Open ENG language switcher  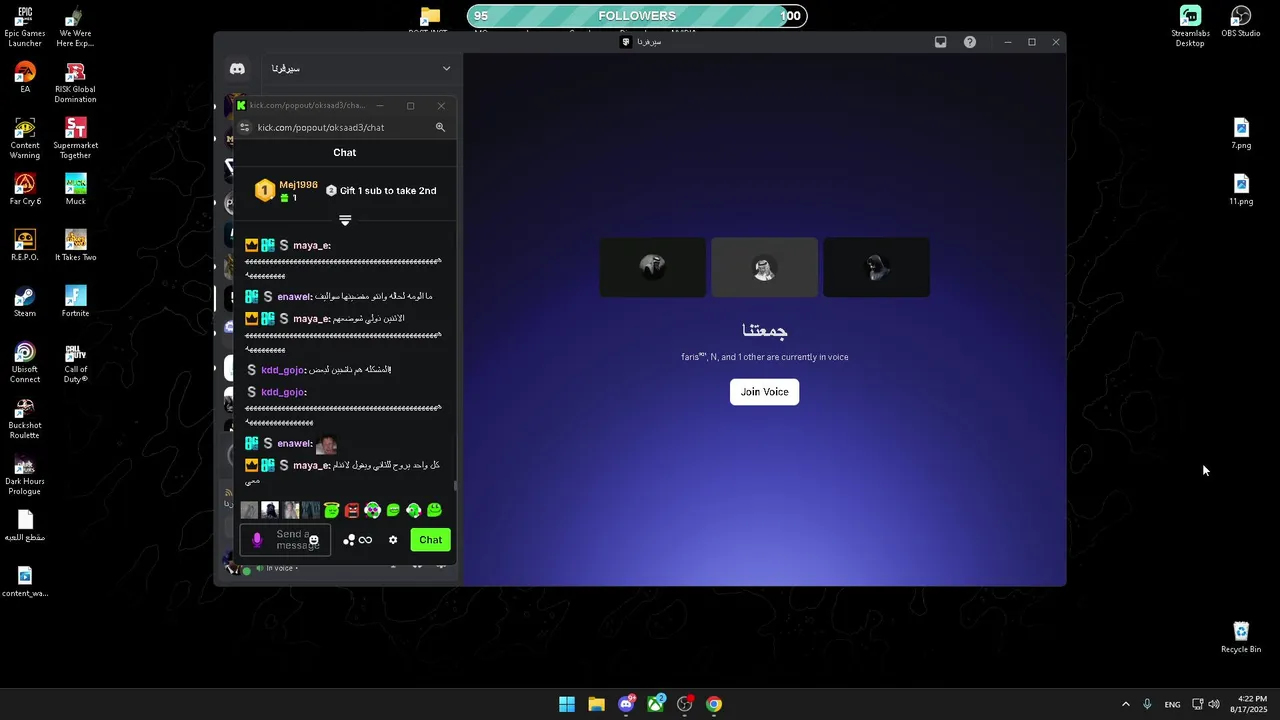click(1172, 705)
